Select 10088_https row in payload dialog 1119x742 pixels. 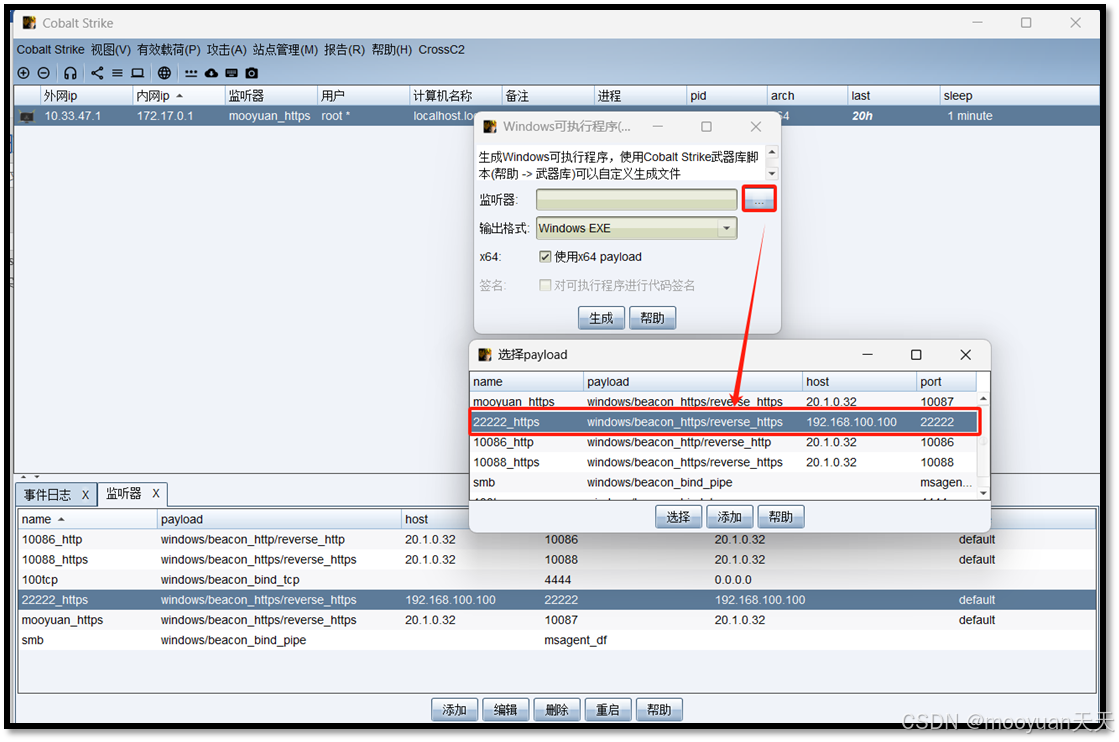pyautogui.click(x=724, y=462)
